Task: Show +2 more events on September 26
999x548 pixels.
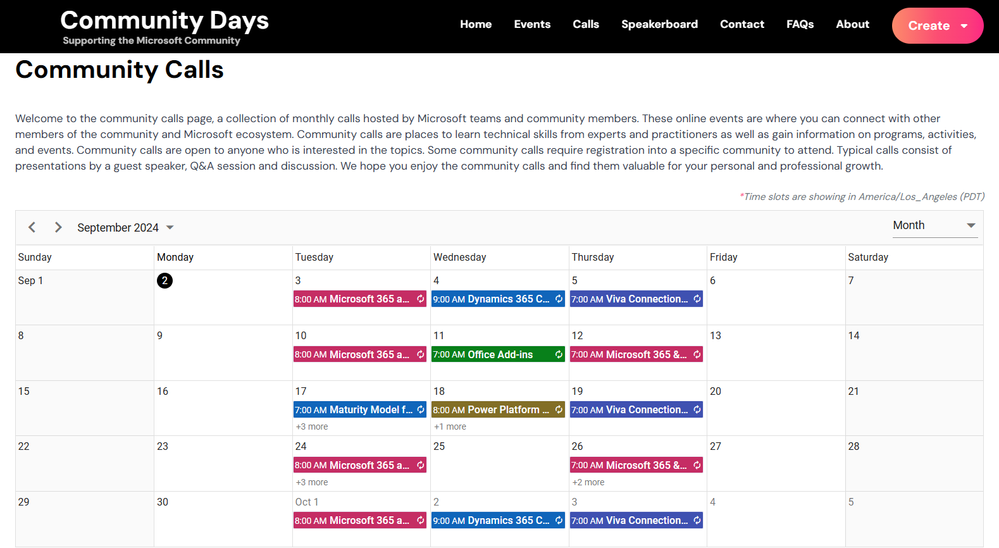Action: tap(588, 482)
